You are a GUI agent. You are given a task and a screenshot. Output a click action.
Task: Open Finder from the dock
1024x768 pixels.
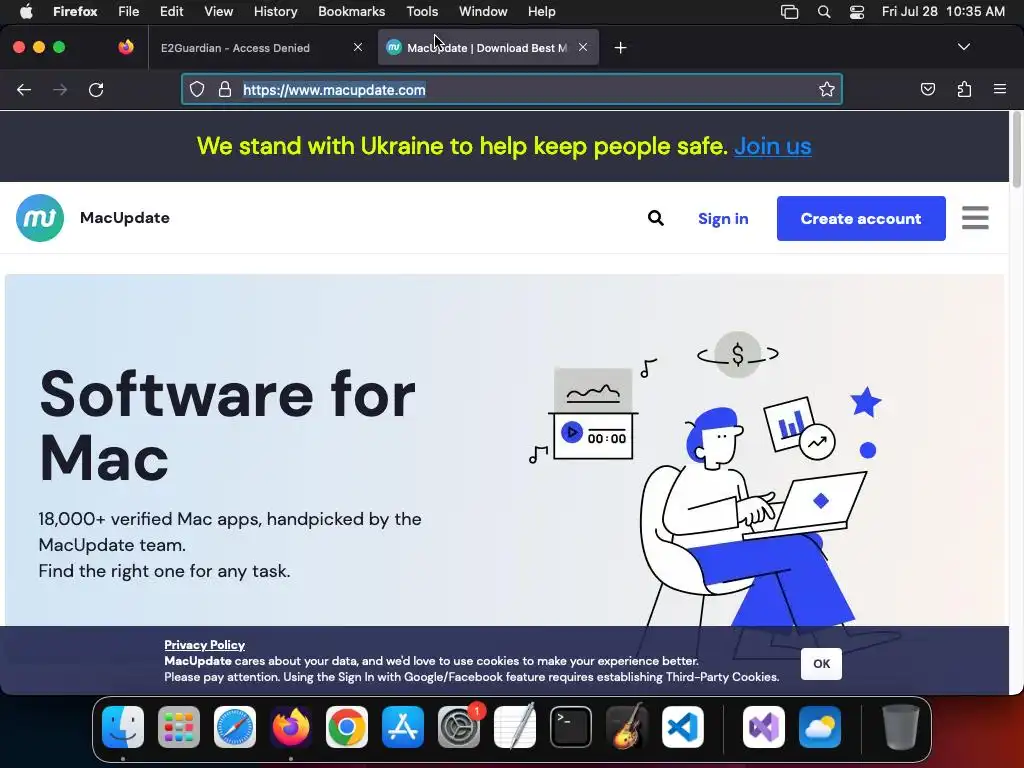coord(123,727)
